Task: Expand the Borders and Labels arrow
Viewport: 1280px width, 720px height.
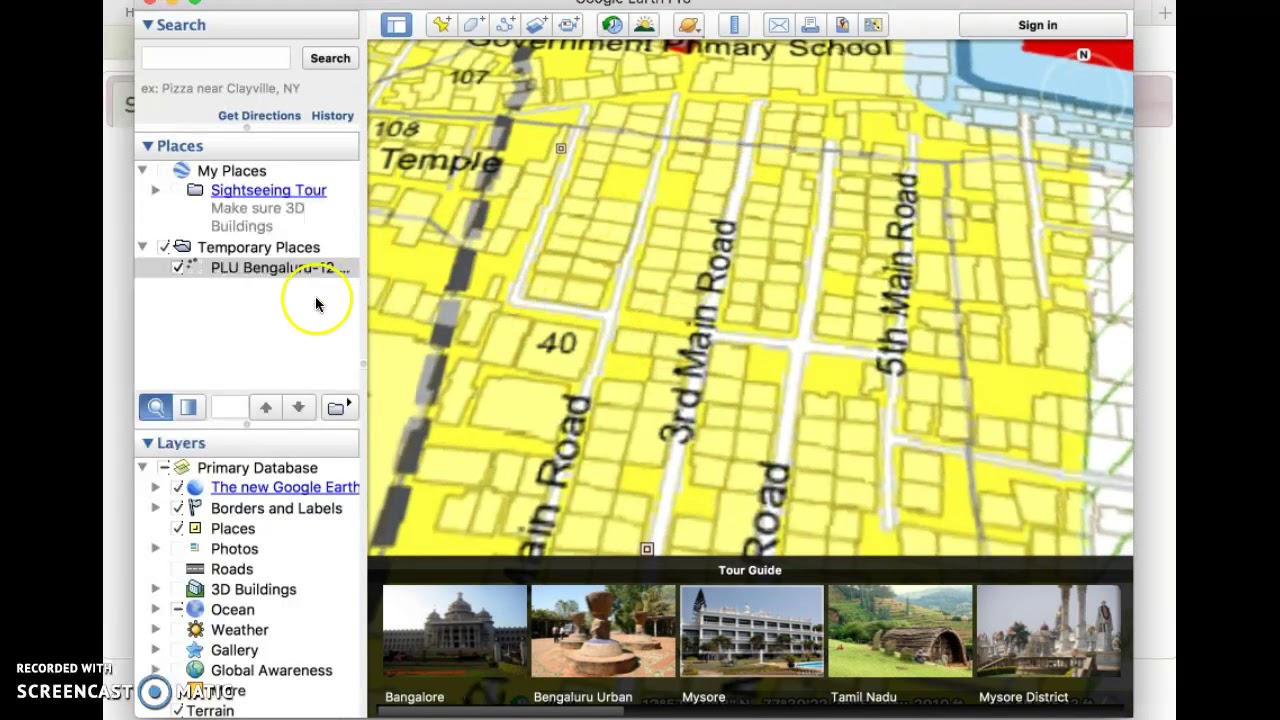Action: point(155,508)
